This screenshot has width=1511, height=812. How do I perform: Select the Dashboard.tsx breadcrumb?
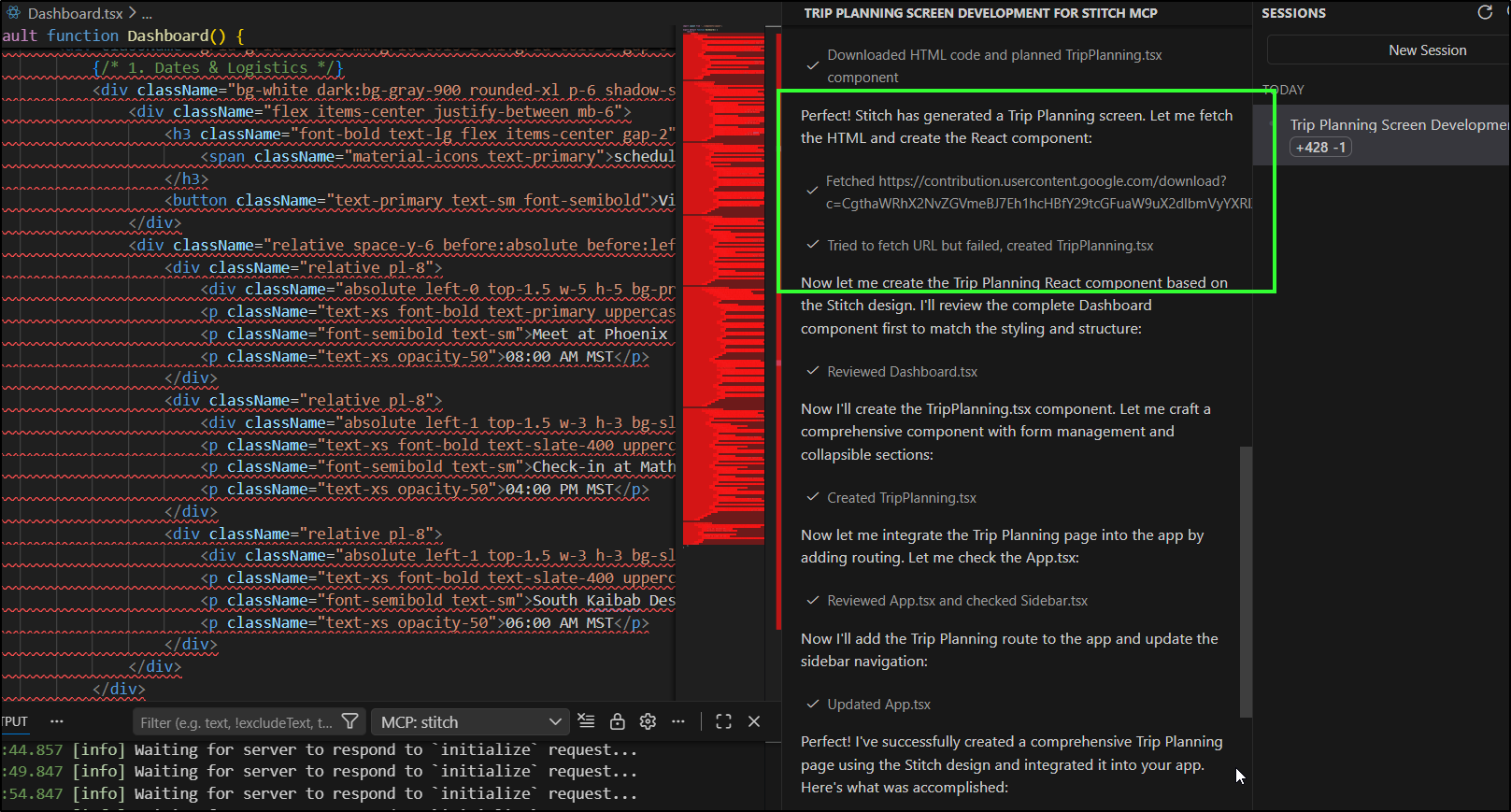[x=75, y=13]
